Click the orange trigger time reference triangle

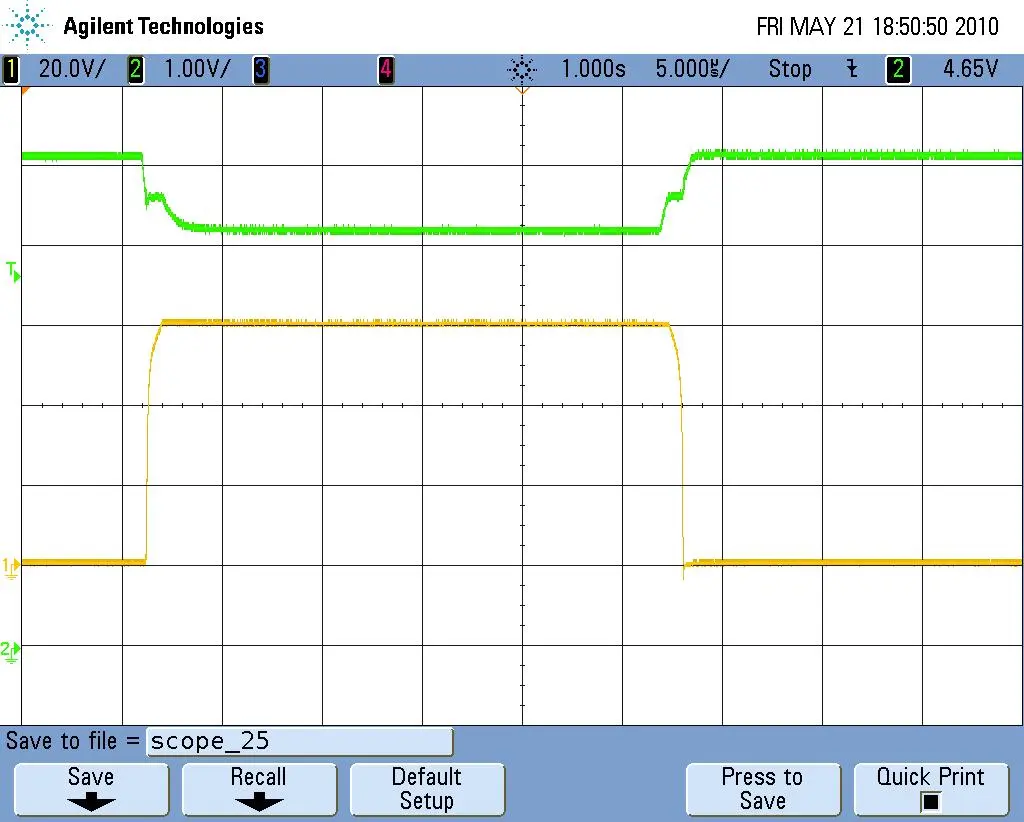click(x=522, y=91)
